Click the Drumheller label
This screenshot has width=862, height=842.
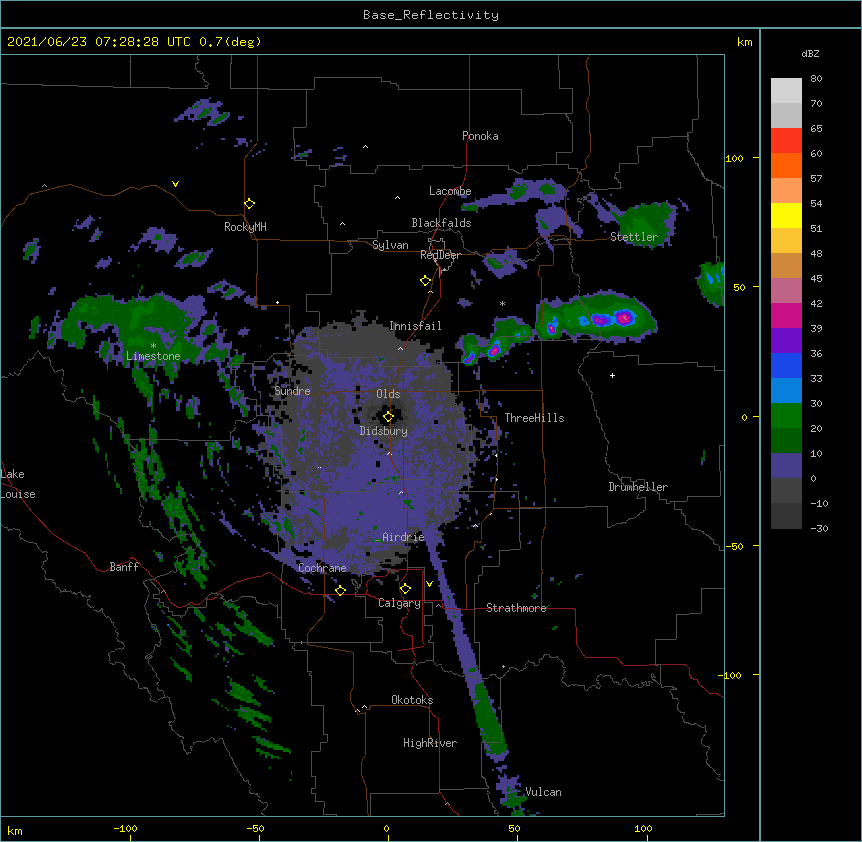click(638, 487)
